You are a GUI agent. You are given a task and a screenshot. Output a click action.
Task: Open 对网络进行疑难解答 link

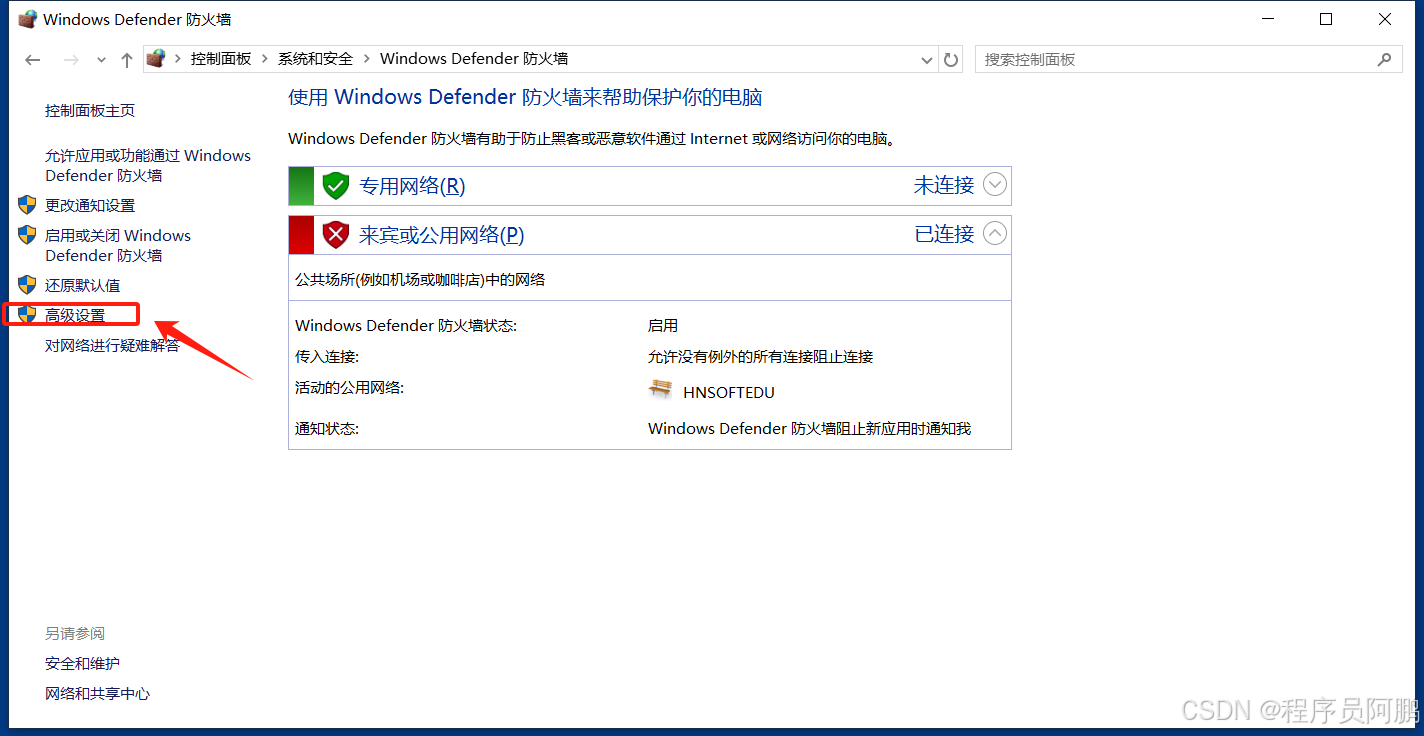pyautogui.click(x=112, y=346)
